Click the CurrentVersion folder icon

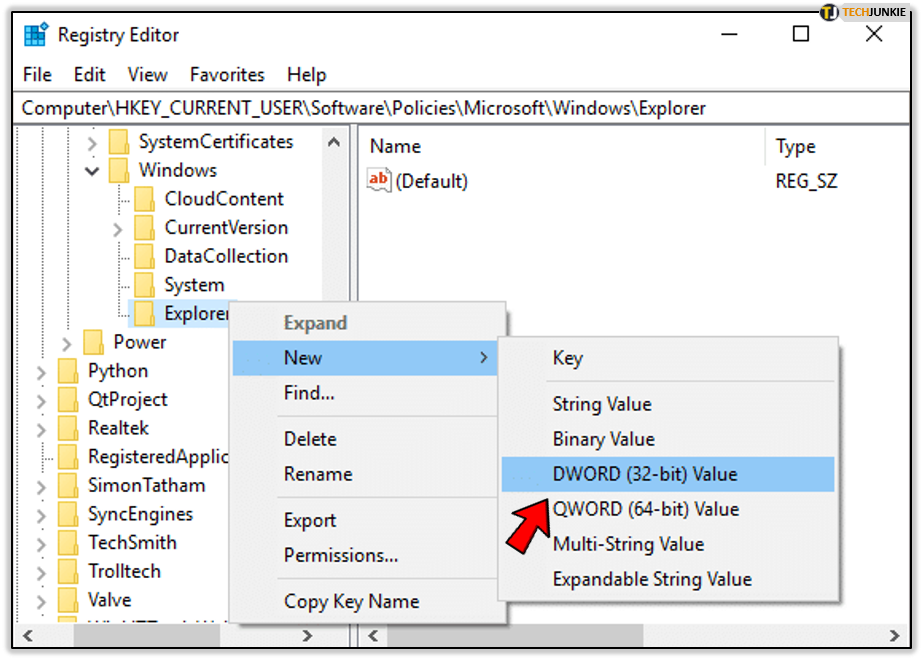[144, 227]
